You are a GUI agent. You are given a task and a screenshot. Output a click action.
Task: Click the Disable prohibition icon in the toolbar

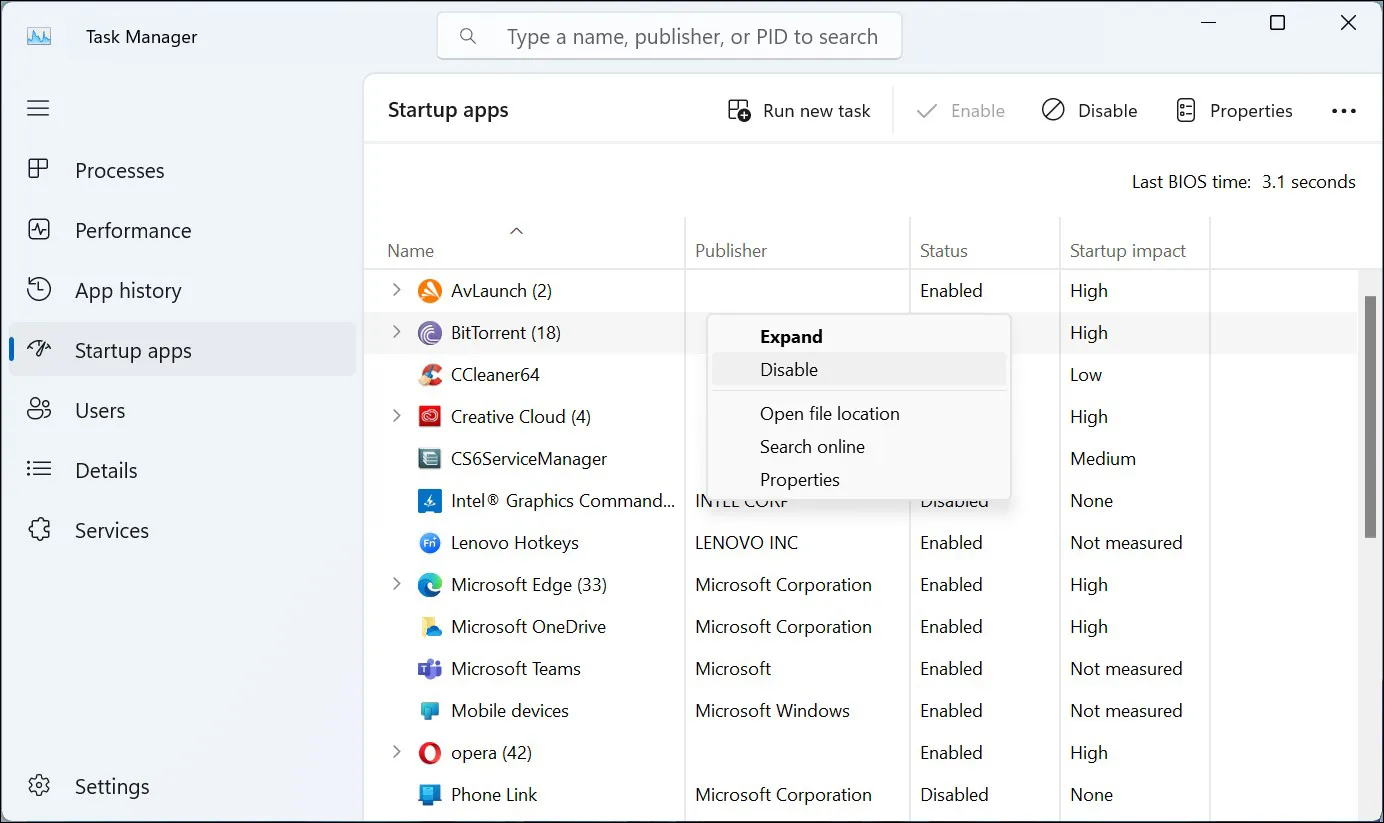click(x=1052, y=110)
